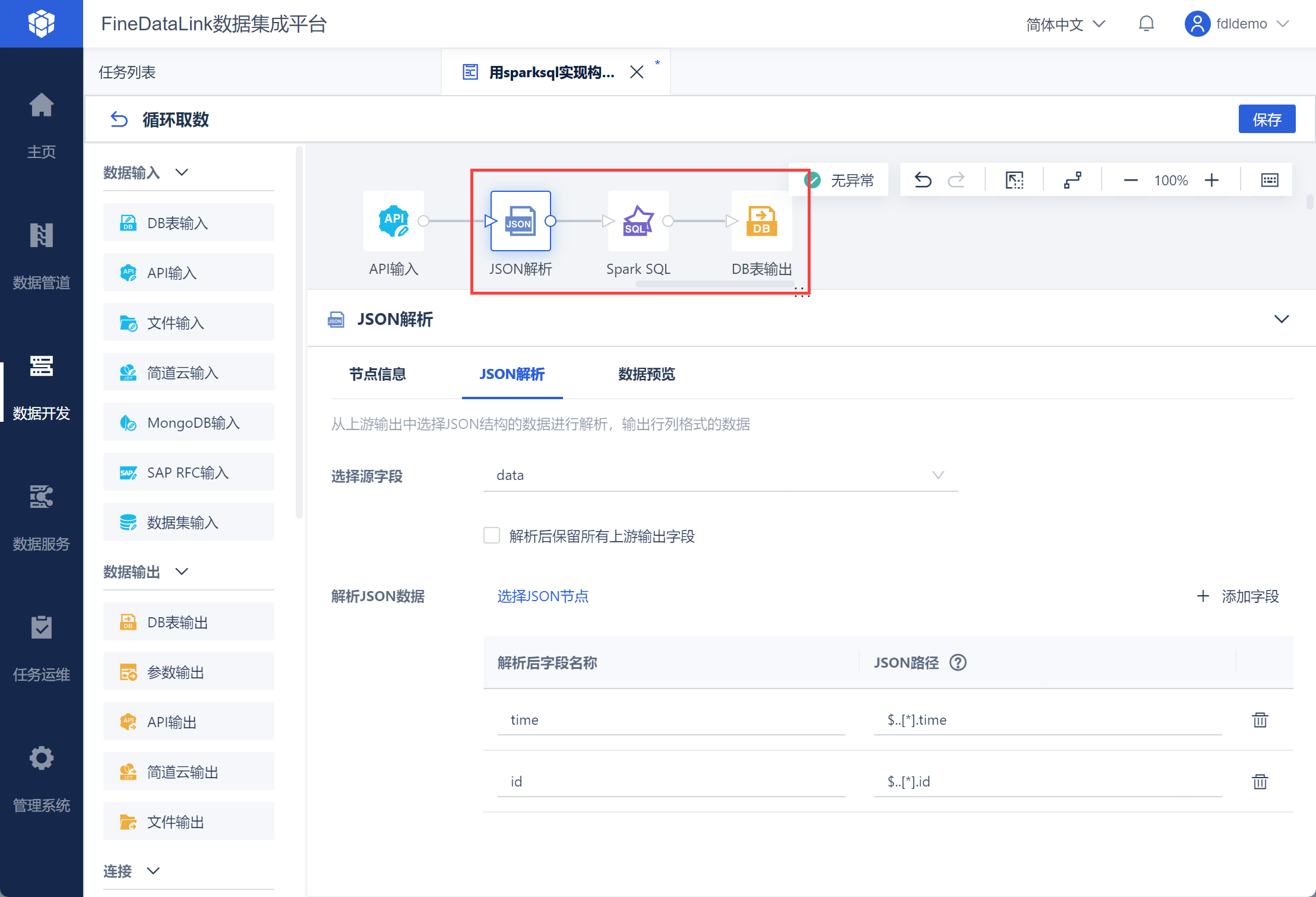Click the undo arrow in canvas toolbar
The width and height of the screenshot is (1316, 897).
pyautogui.click(x=923, y=180)
